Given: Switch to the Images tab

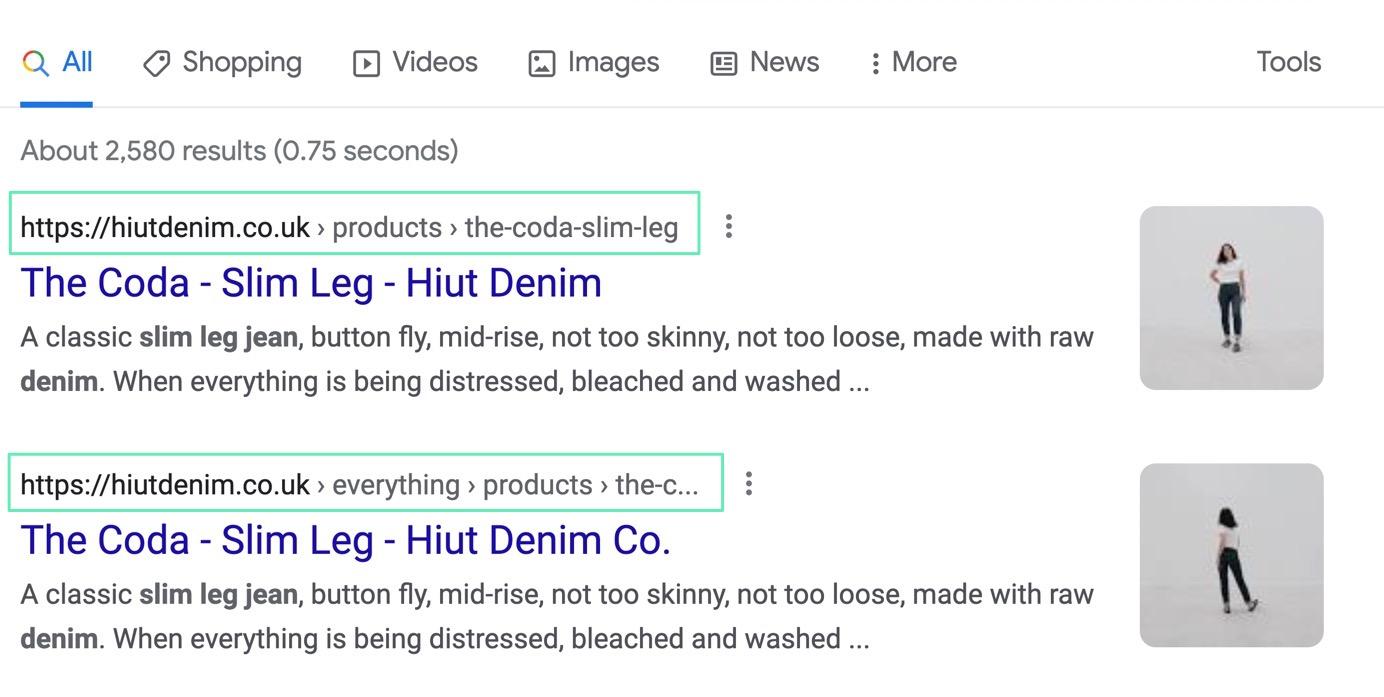Looking at the screenshot, I should (594, 62).
